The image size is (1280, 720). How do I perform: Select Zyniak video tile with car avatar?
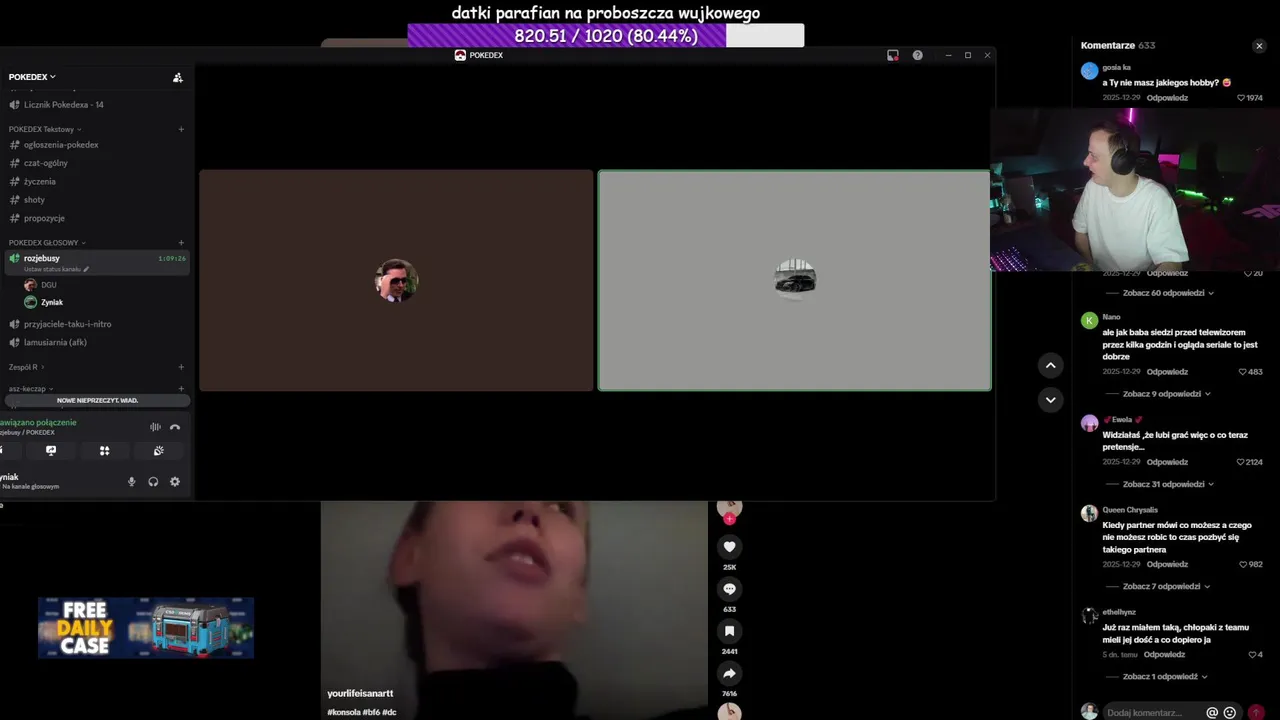tap(795, 280)
